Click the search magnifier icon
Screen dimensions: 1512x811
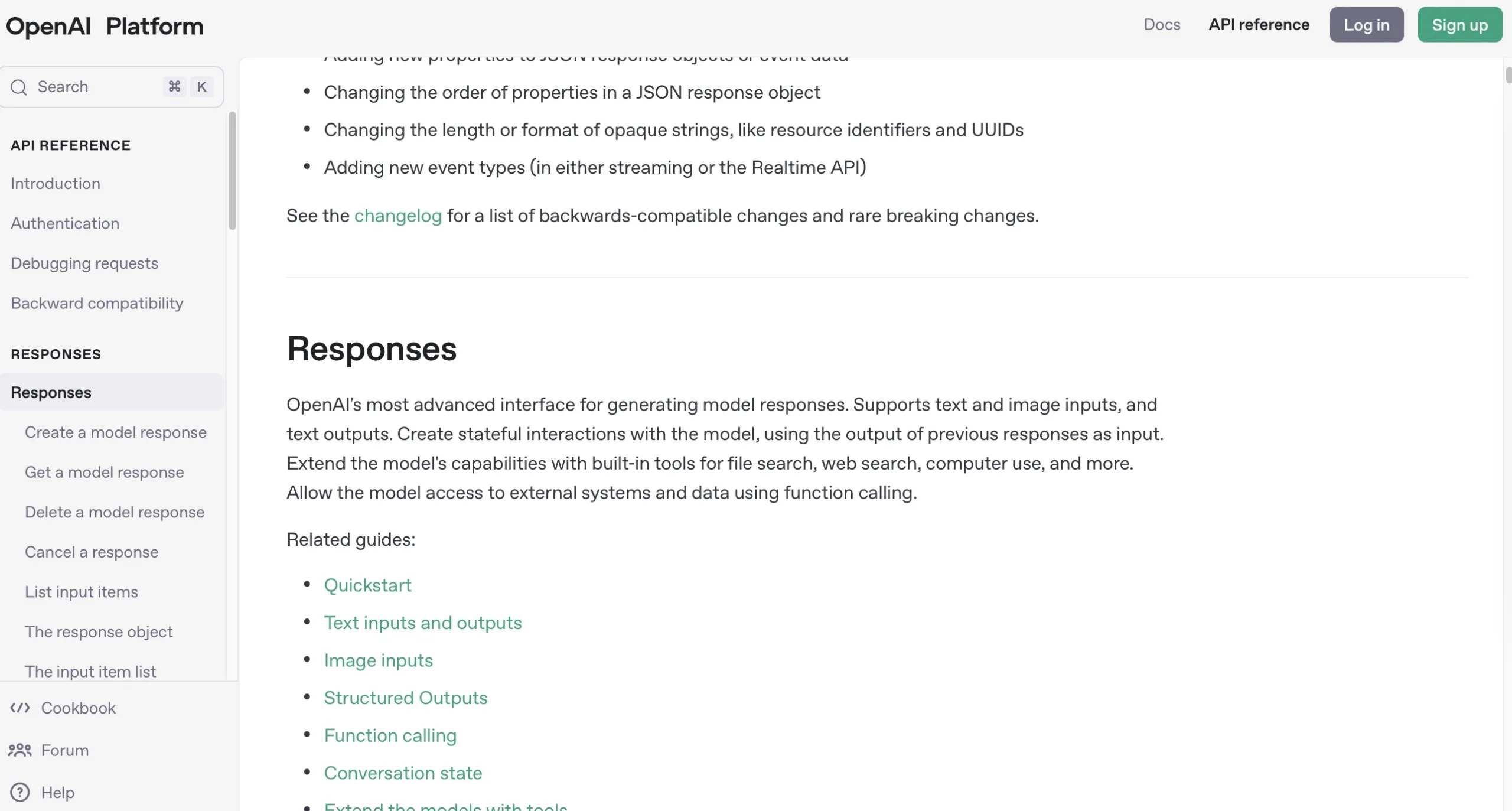[19, 87]
